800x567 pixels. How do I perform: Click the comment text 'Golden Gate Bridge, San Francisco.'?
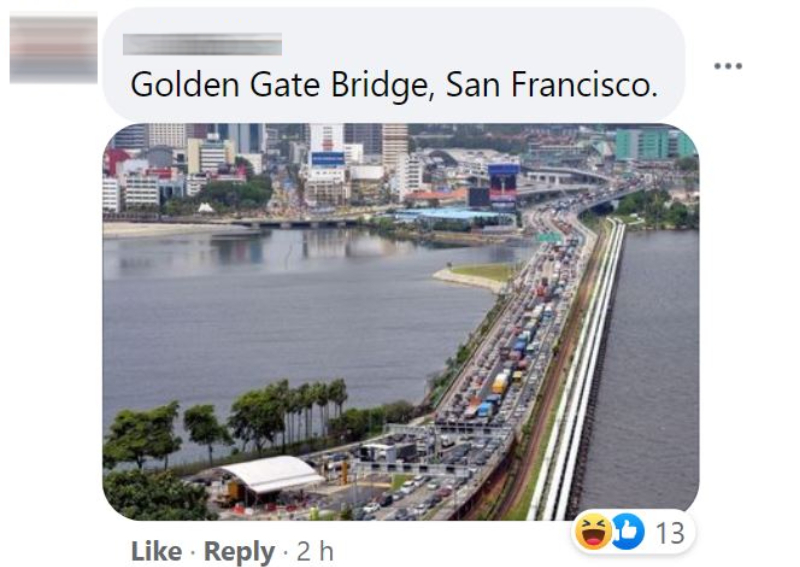click(394, 84)
